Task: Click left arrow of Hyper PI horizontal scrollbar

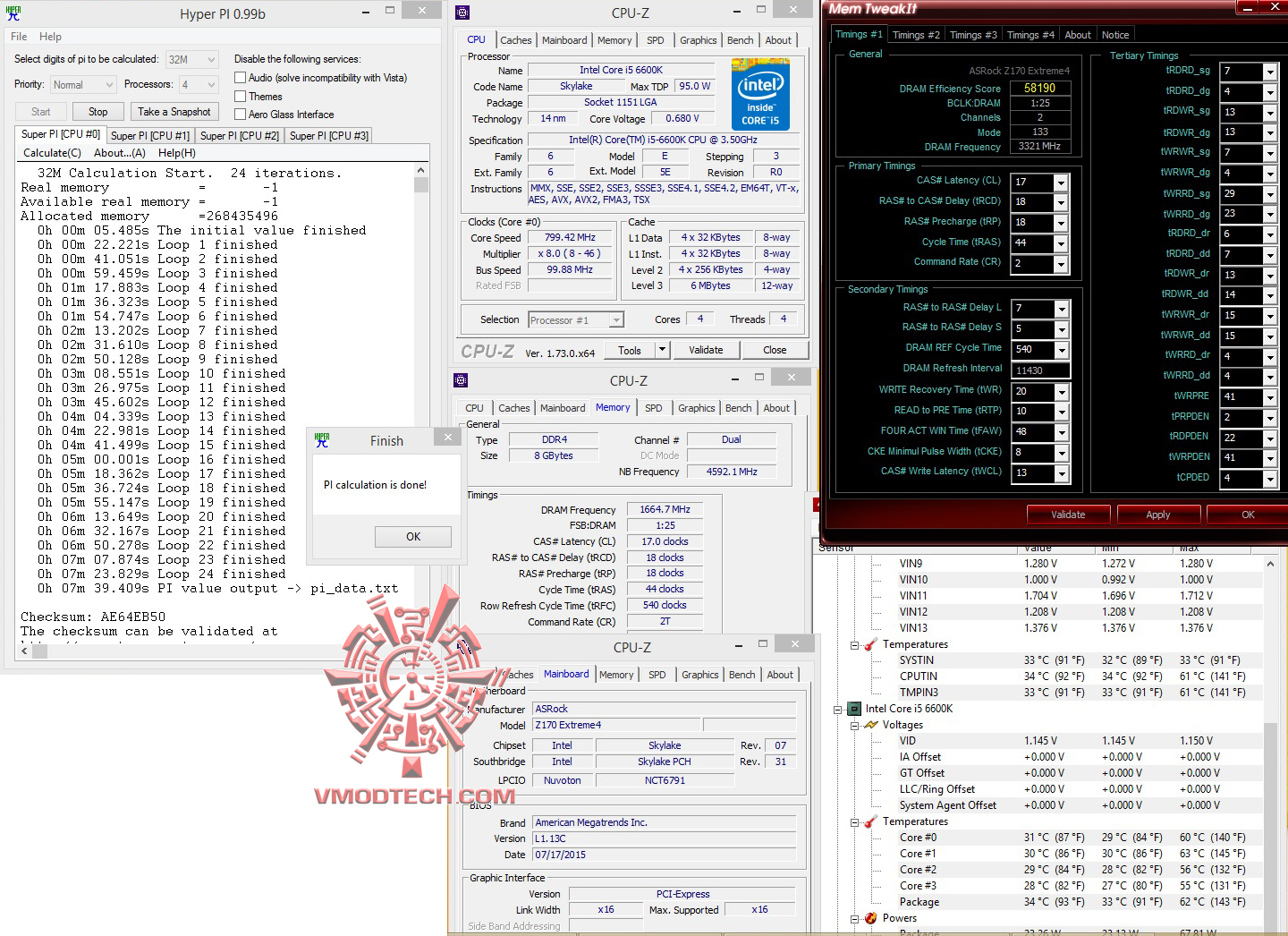Action: coord(24,652)
